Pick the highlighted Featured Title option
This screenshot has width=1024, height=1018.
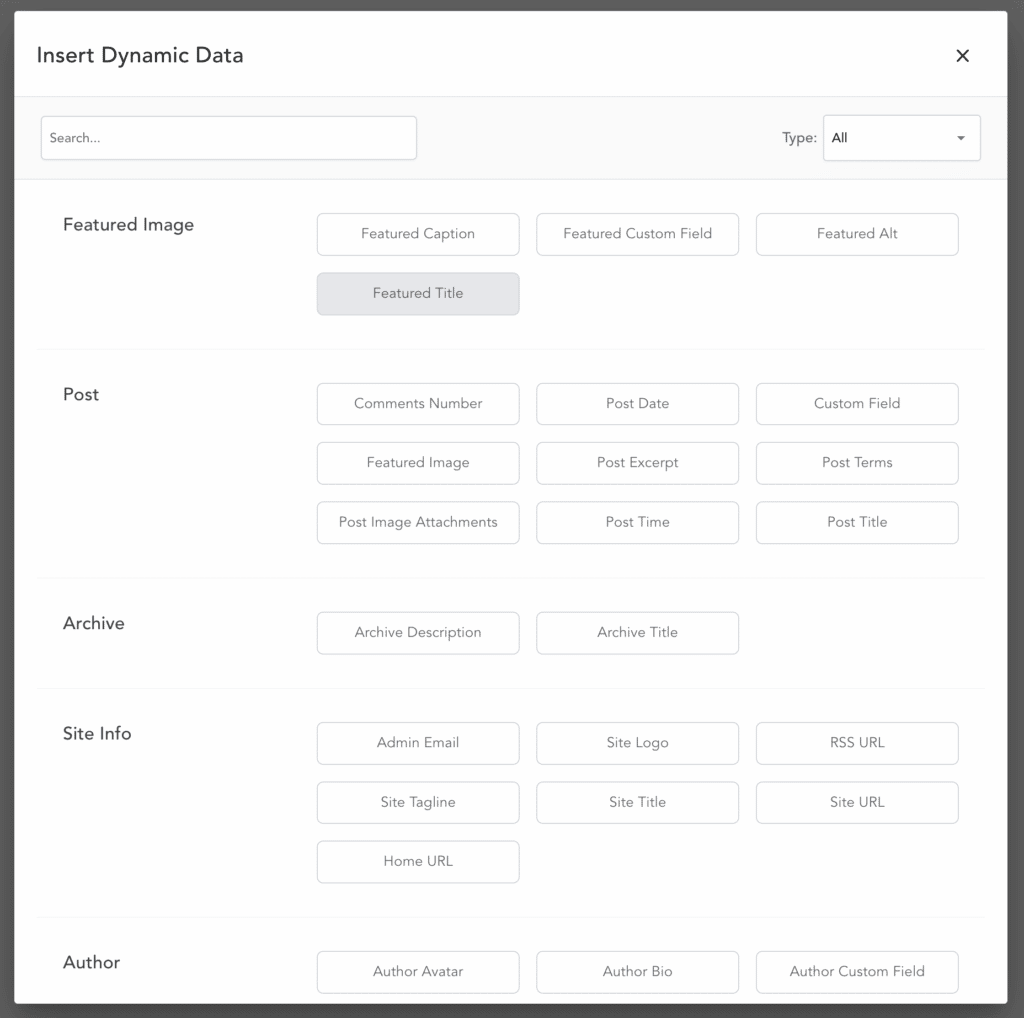(418, 293)
